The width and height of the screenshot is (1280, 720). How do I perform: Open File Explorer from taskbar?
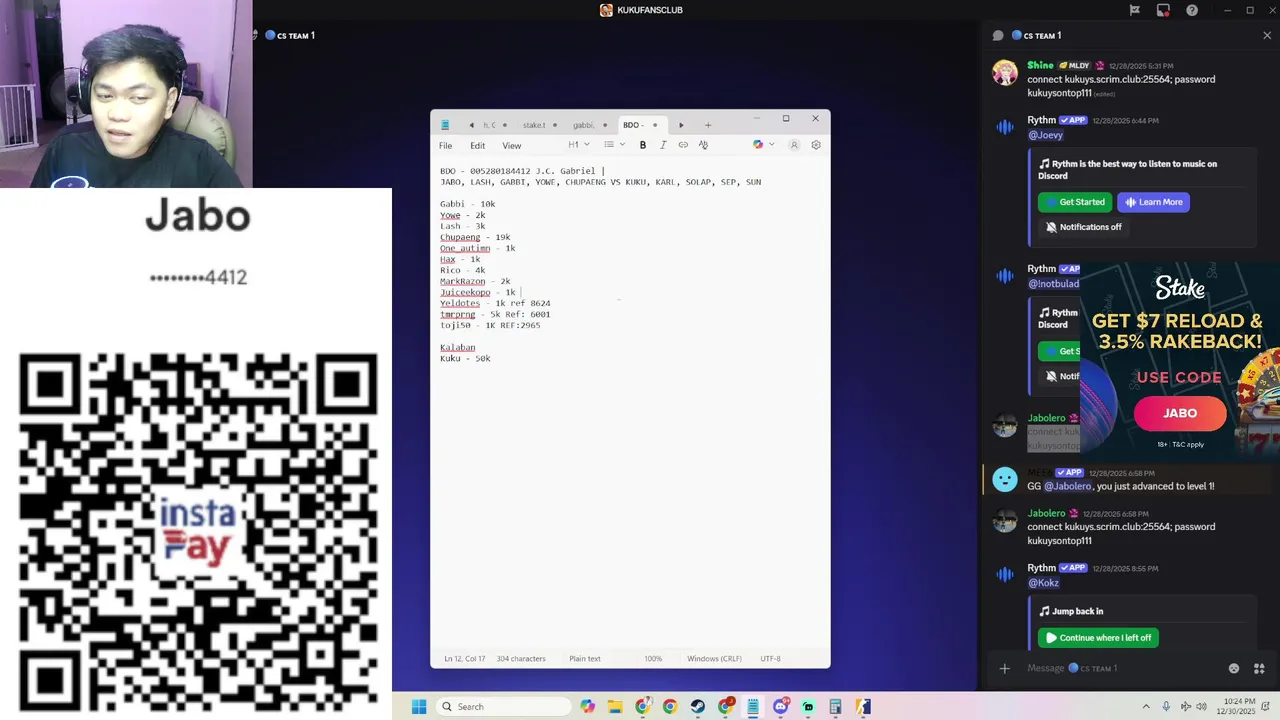pyautogui.click(x=615, y=707)
